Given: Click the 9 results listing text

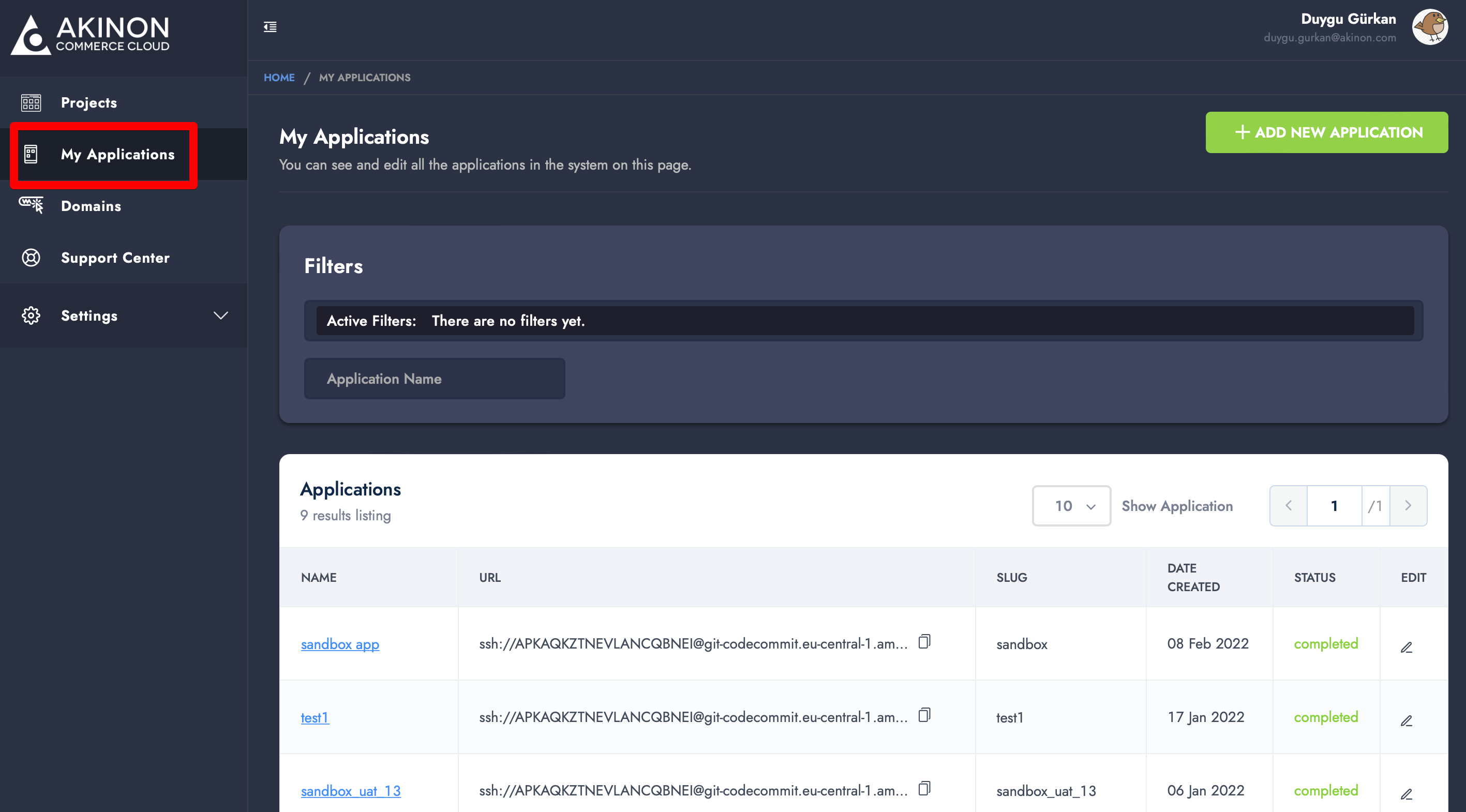Looking at the screenshot, I should 346,516.
